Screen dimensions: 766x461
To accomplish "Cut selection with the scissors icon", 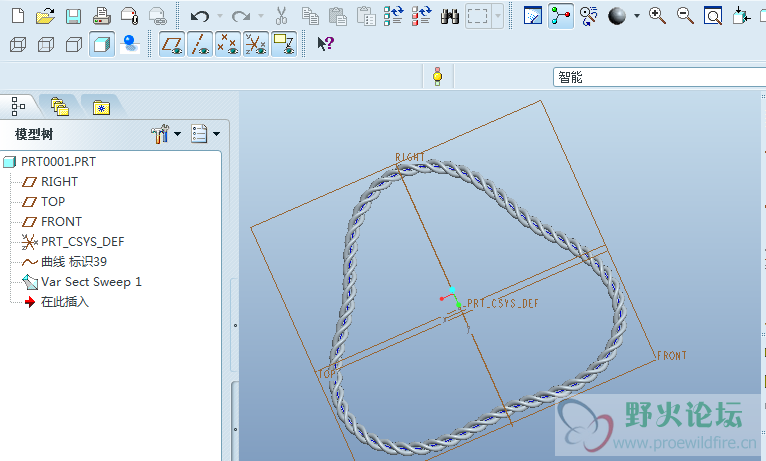I will click(x=281, y=16).
